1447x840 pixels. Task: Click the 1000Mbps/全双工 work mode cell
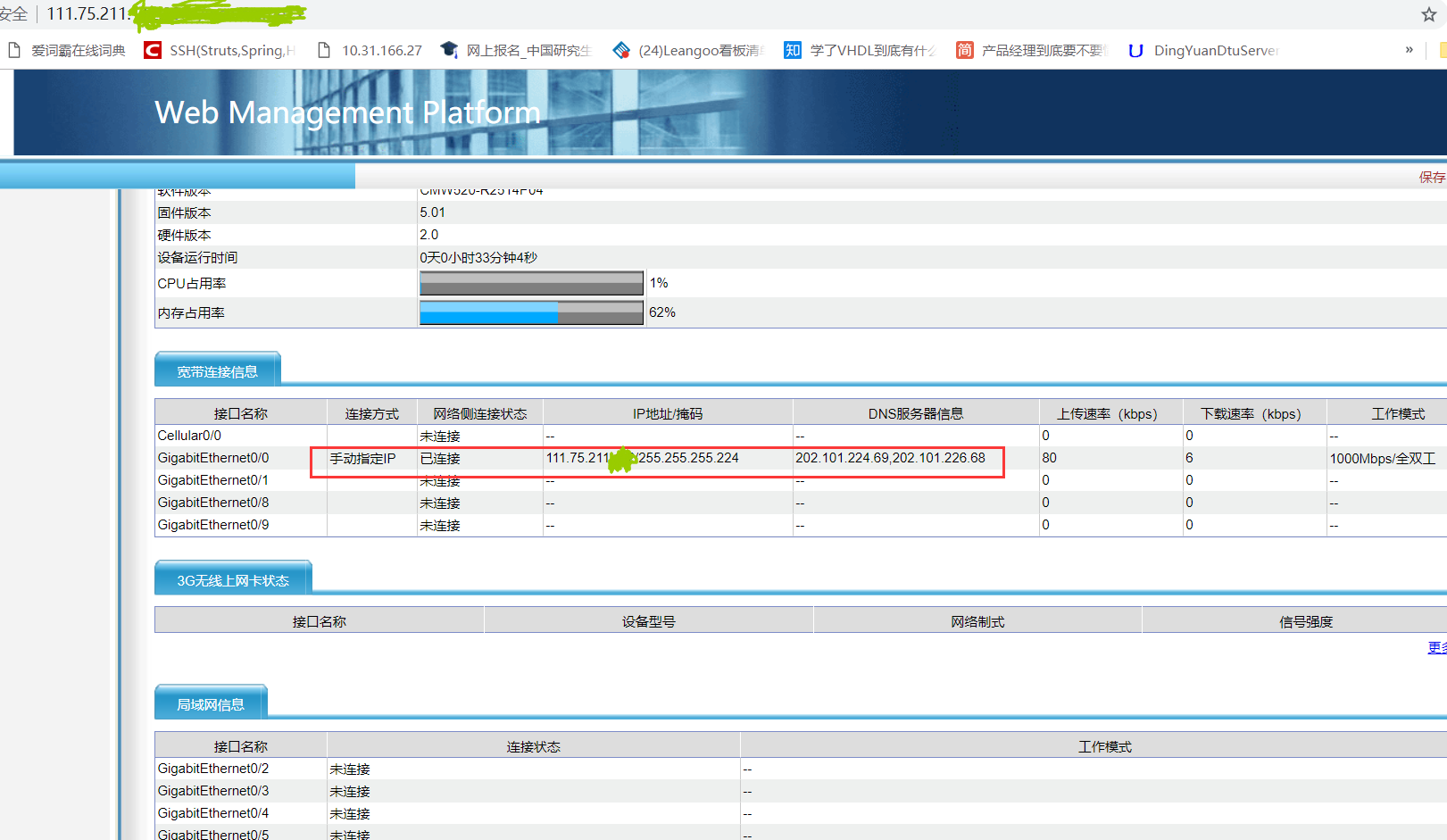tap(1383, 458)
